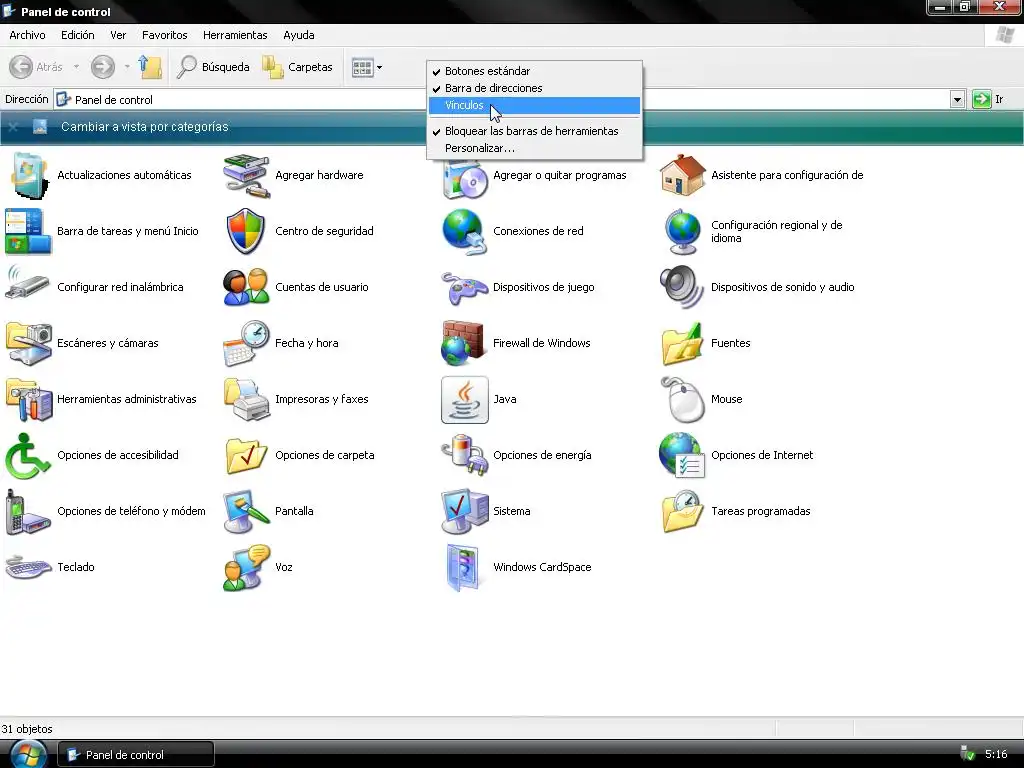Click the Start orb button

tap(27, 755)
